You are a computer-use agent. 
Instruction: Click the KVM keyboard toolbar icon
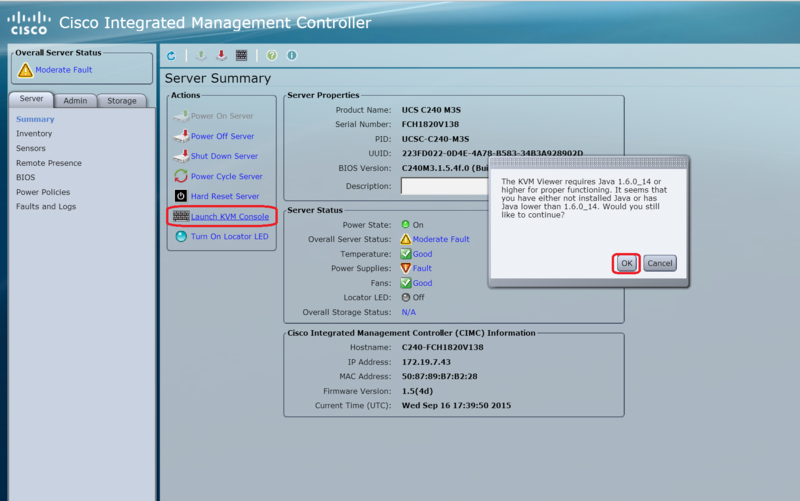pyautogui.click(x=241, y=55)
